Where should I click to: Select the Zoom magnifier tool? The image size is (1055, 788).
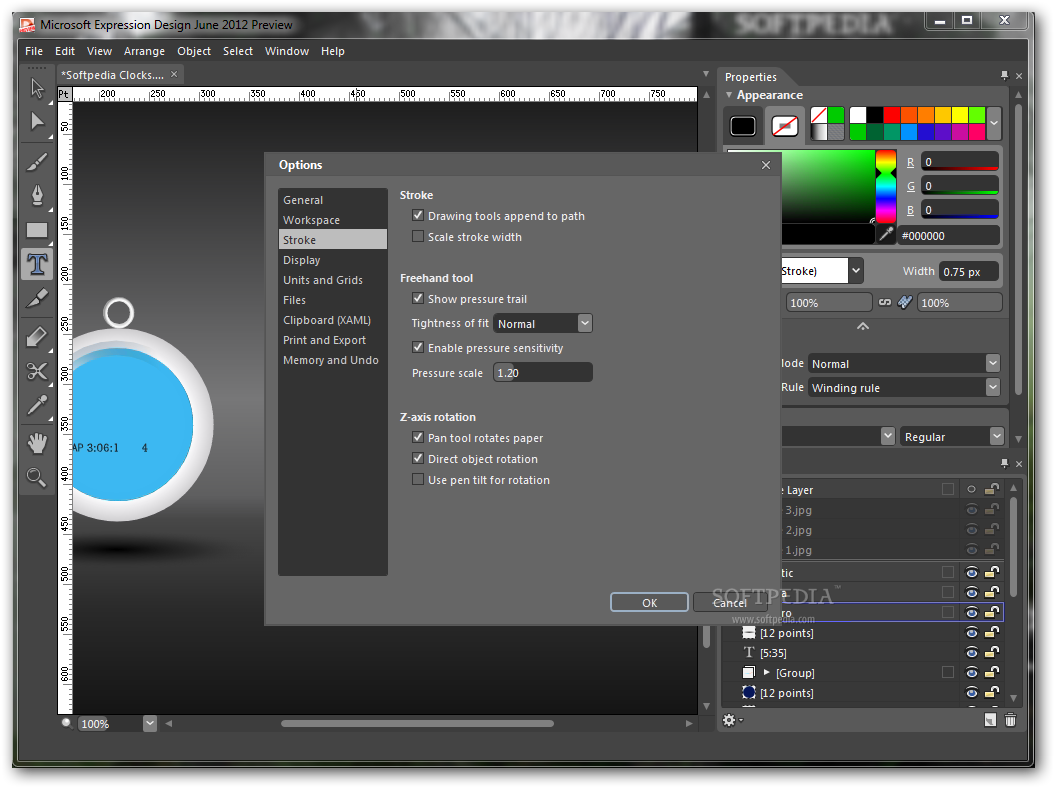point(37,477)
